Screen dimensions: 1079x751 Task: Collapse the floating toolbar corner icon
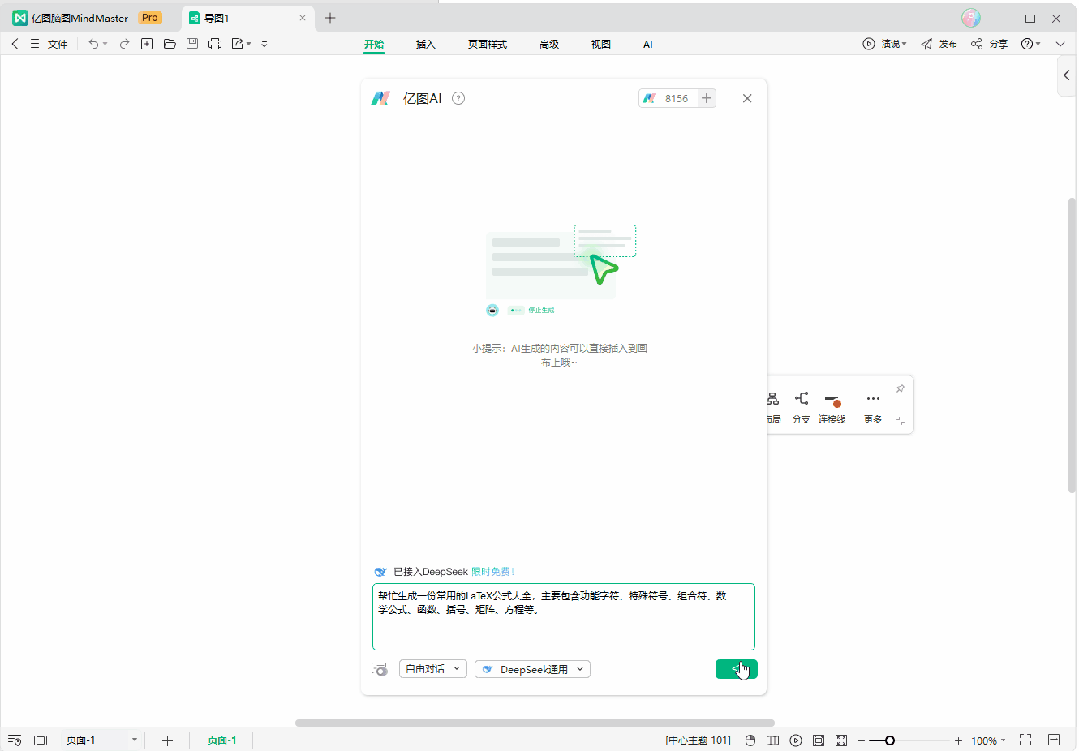pos(901,420)
